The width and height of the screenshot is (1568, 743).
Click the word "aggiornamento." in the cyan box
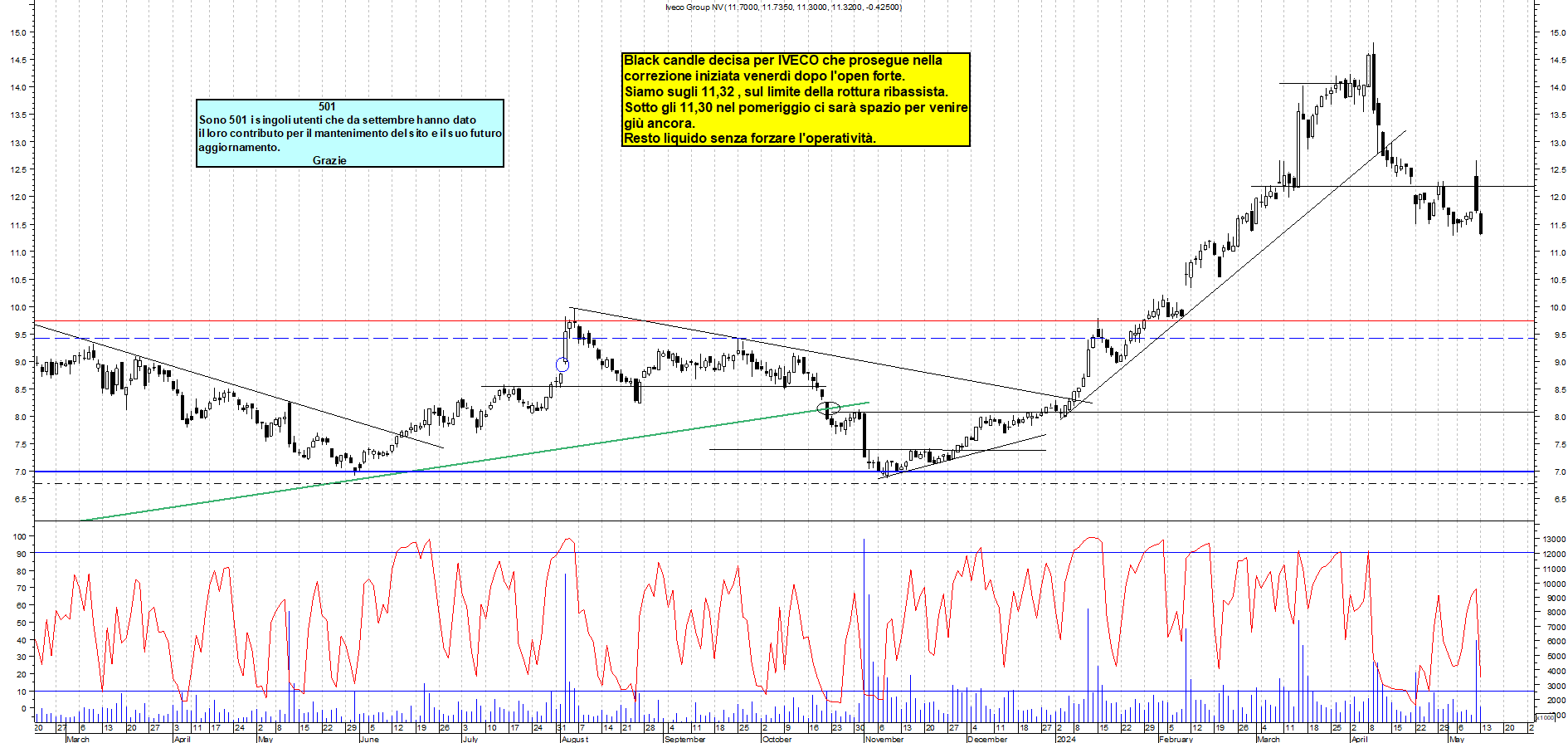tap(239, 147)
